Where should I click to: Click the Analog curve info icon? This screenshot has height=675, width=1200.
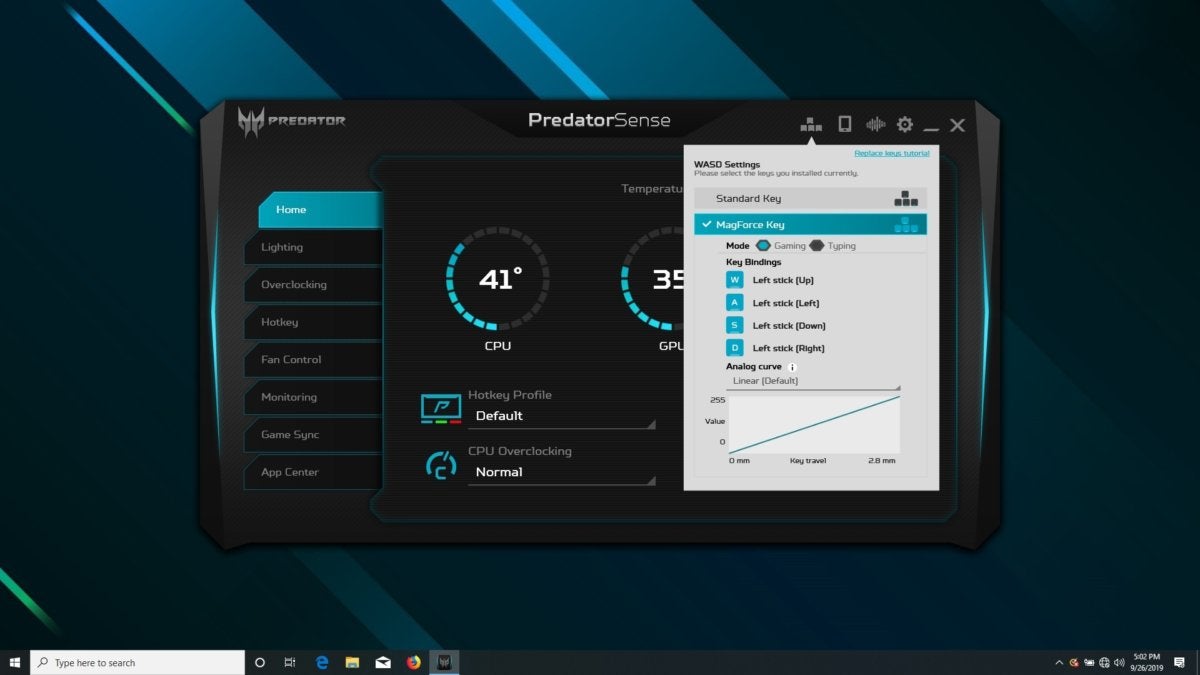point(792,367)
